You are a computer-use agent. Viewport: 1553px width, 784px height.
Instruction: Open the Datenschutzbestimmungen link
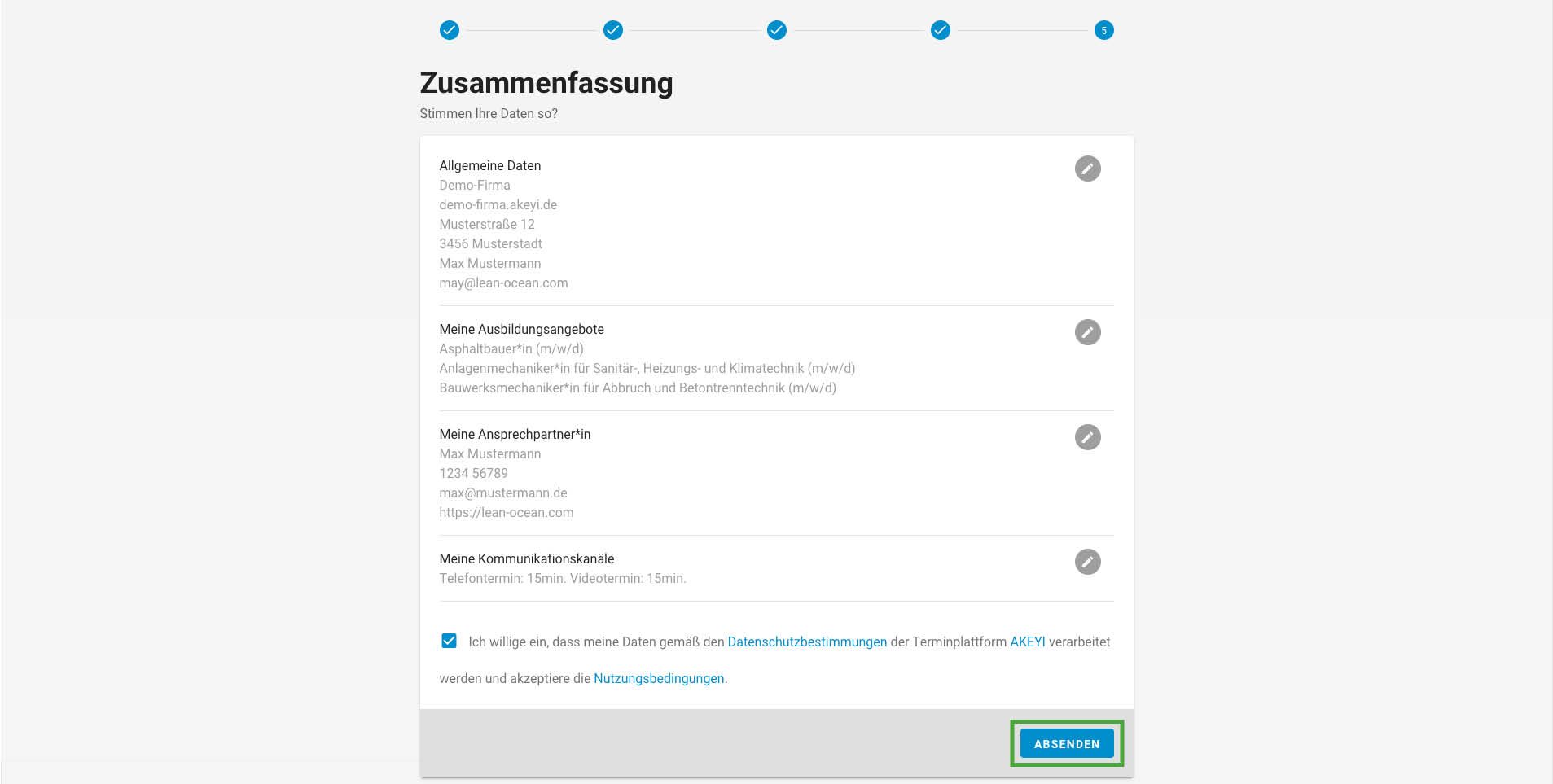(x=807, y=642)
